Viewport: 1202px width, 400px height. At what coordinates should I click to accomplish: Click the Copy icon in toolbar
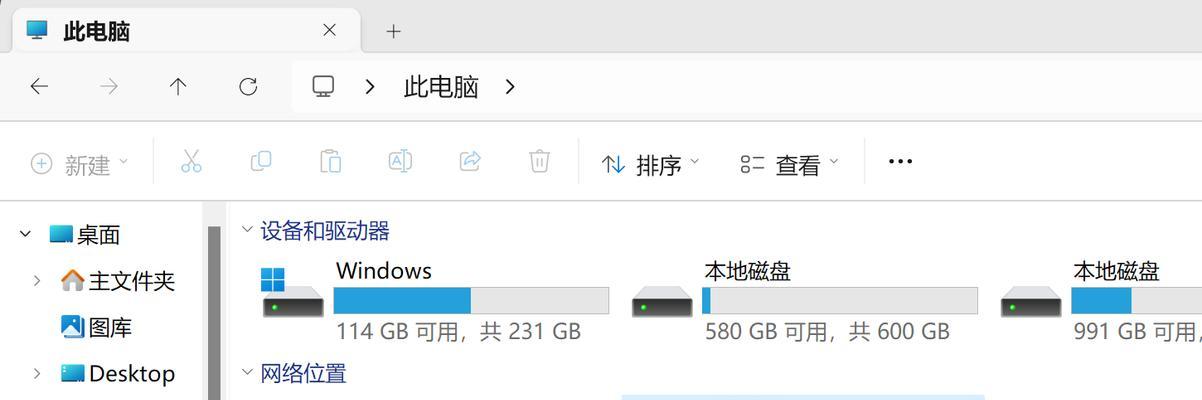coord(261,161)
